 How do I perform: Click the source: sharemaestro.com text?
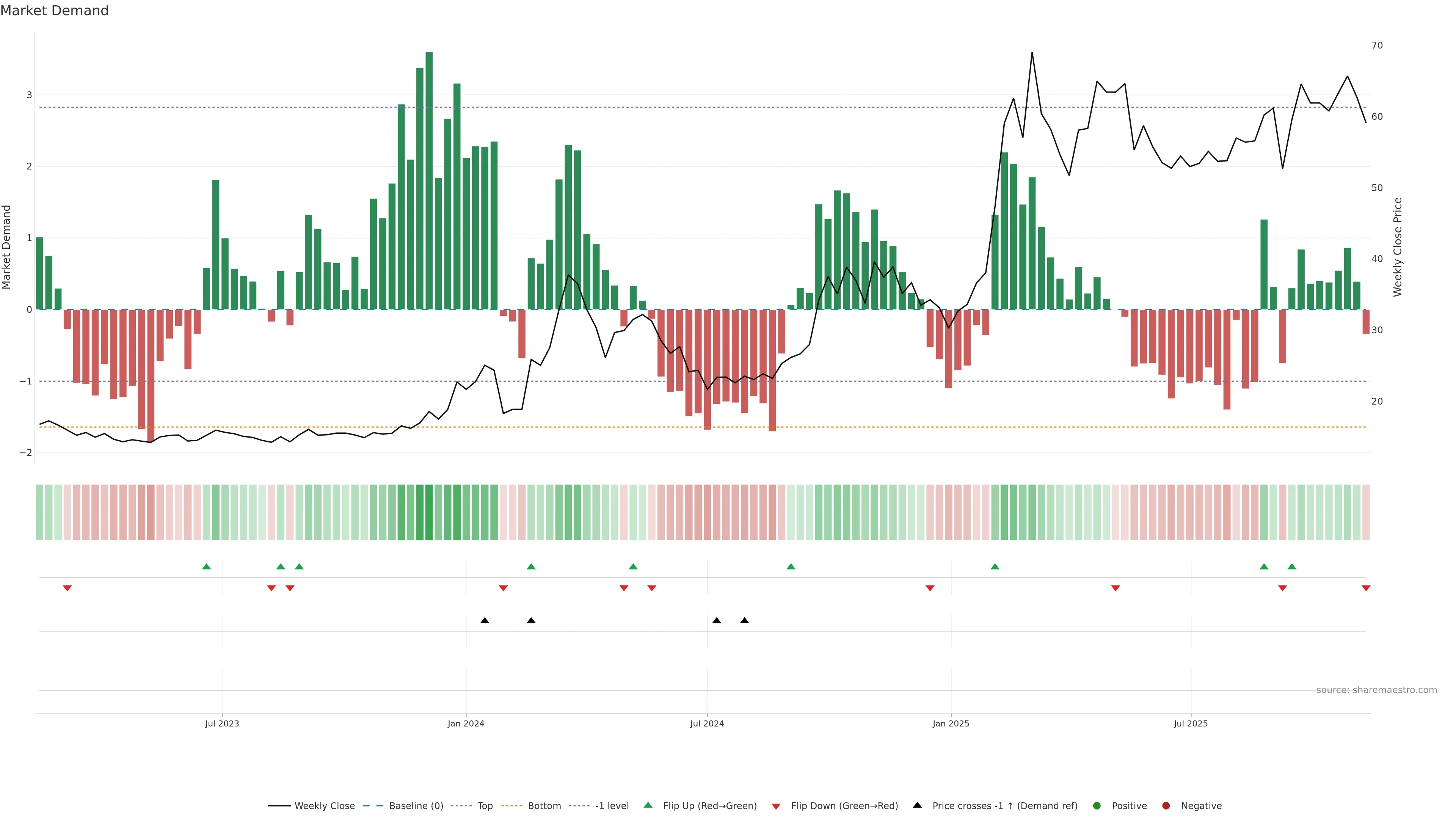[x=1376, y=690]
